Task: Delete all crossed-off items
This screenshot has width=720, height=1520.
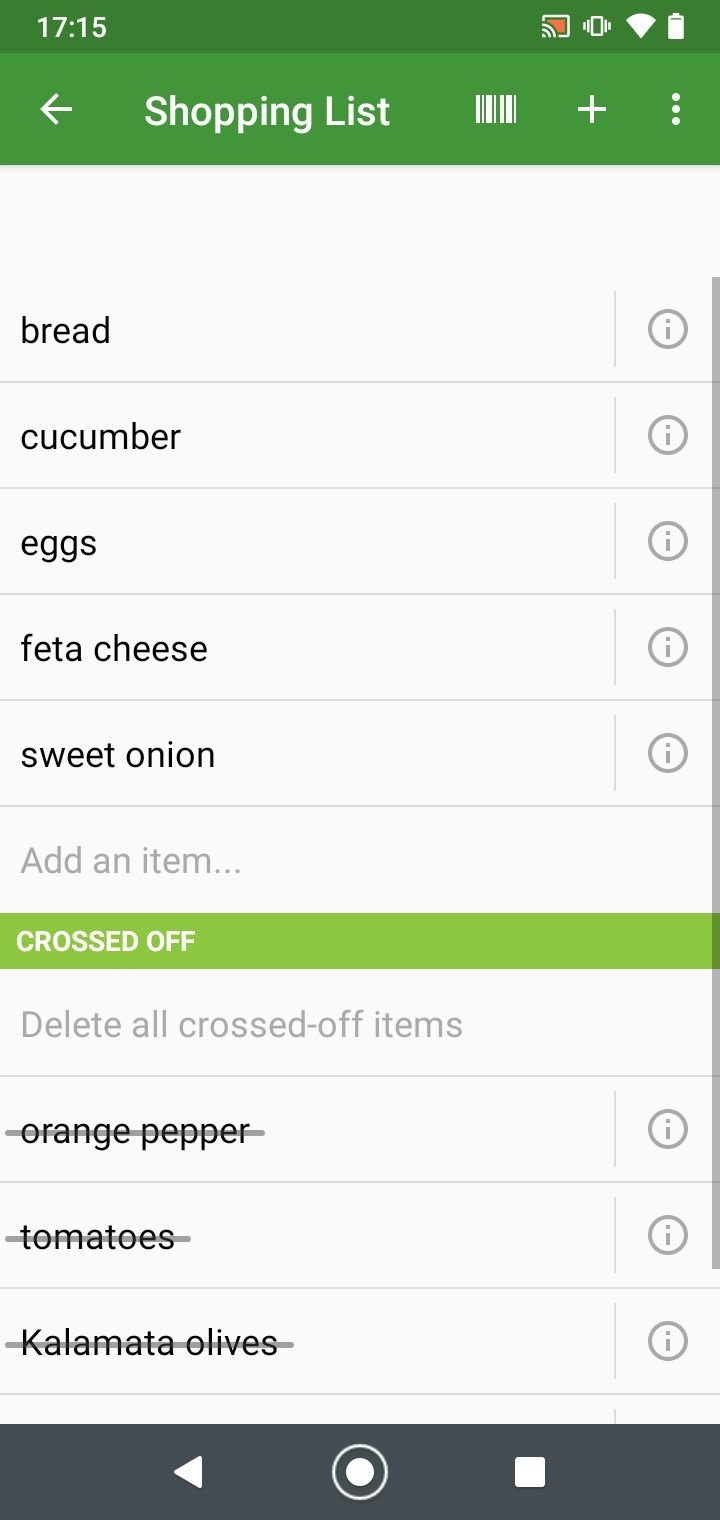Action: [x=242, y=1024]
